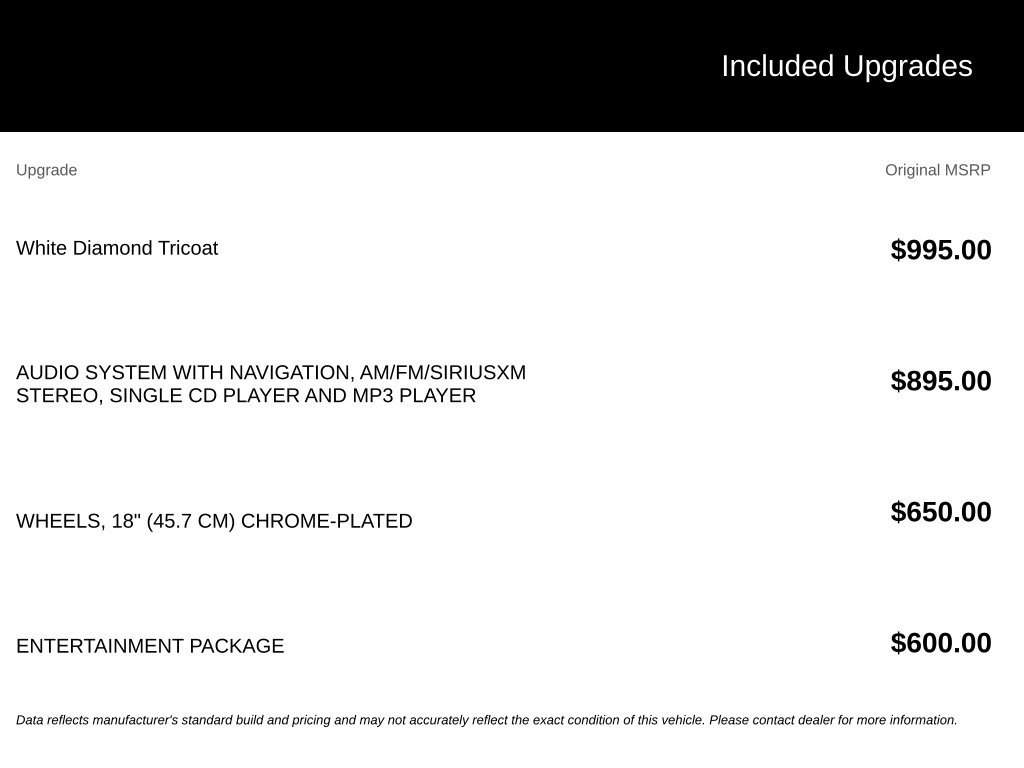The height and width of the screenshot is (768, 1024).
Task: Select the "ENTERTAINMENT" word
Action: (x=100, y=646)
